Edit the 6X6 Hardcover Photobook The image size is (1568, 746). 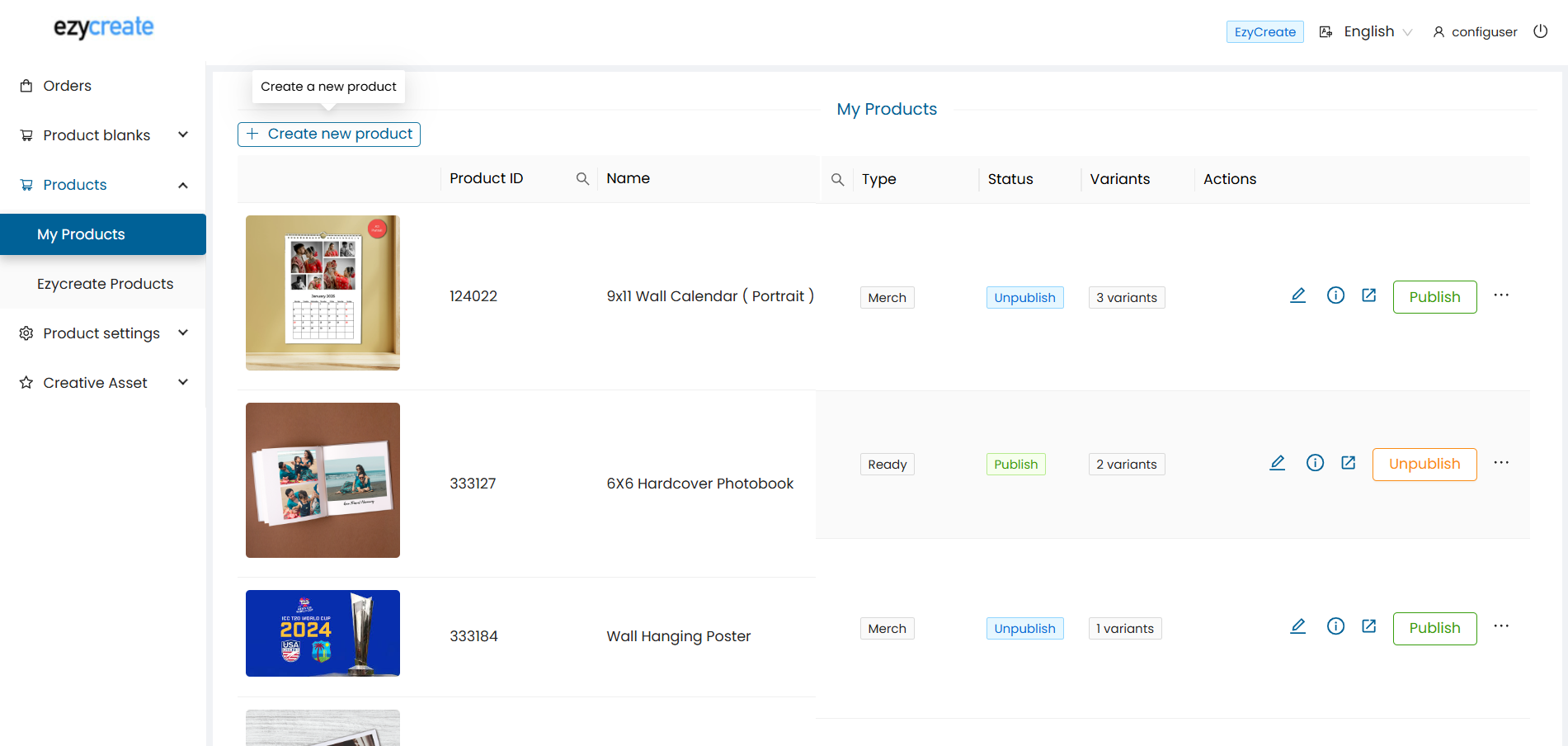point(1277,463)
